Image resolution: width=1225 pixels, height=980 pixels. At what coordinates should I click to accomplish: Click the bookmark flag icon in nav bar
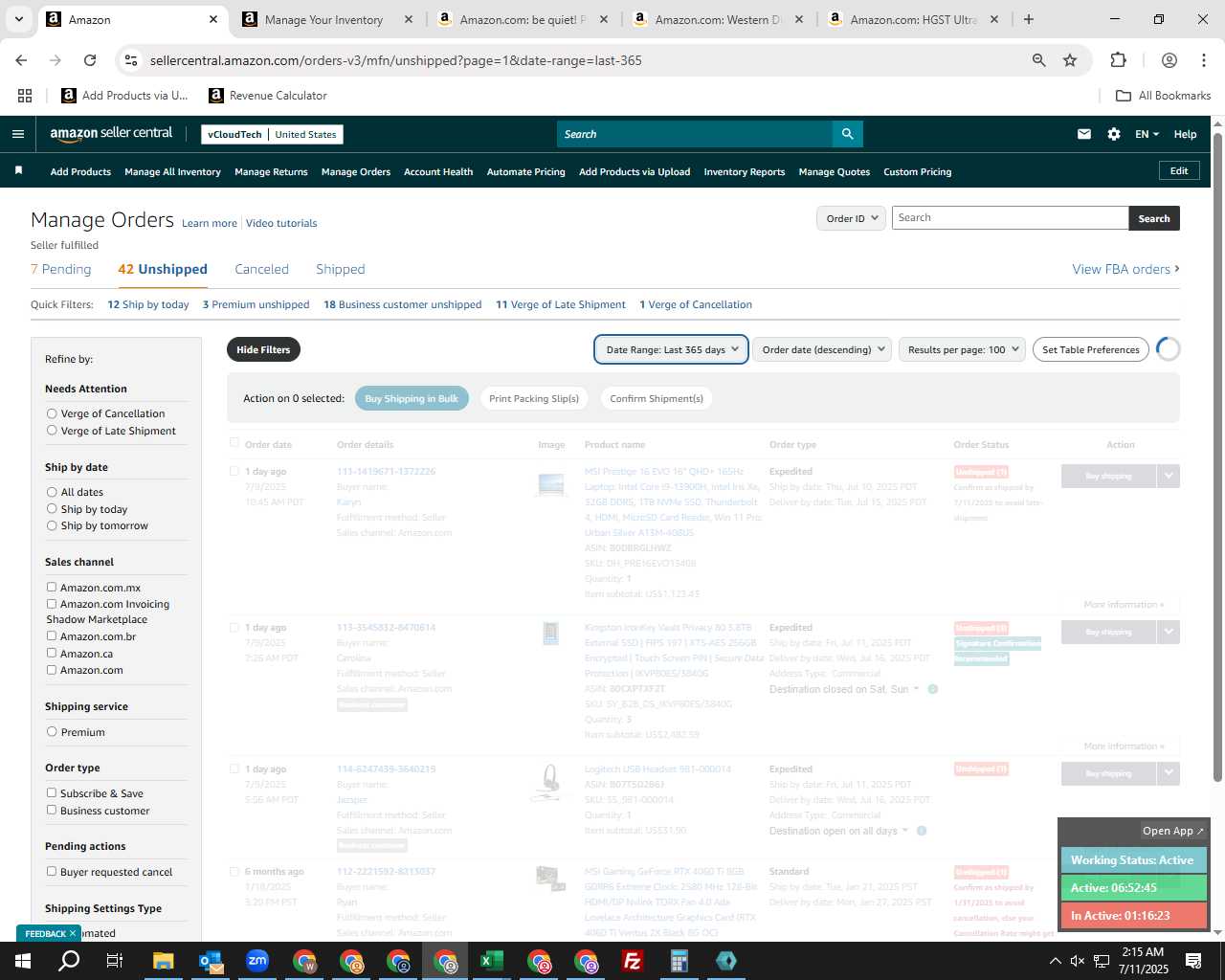[x=18, y=171]
